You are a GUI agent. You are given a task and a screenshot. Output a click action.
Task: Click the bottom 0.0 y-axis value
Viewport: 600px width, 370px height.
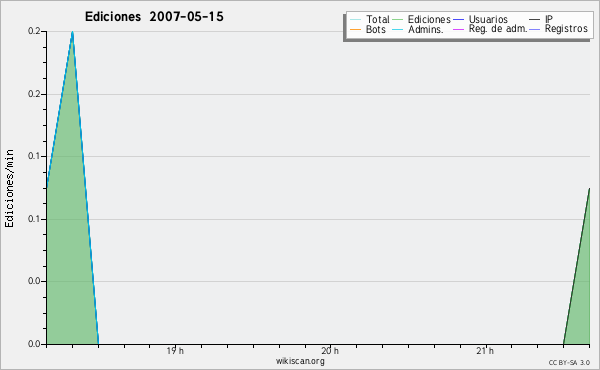point(34,344)
